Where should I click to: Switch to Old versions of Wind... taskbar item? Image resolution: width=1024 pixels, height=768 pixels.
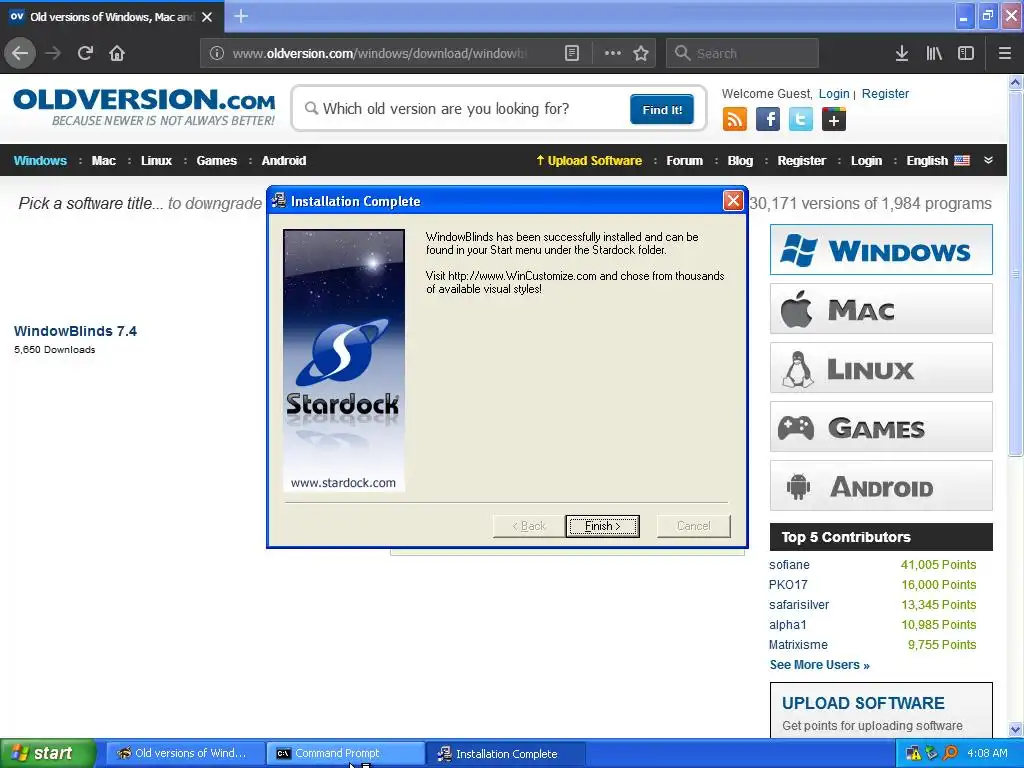coord(185,754)
